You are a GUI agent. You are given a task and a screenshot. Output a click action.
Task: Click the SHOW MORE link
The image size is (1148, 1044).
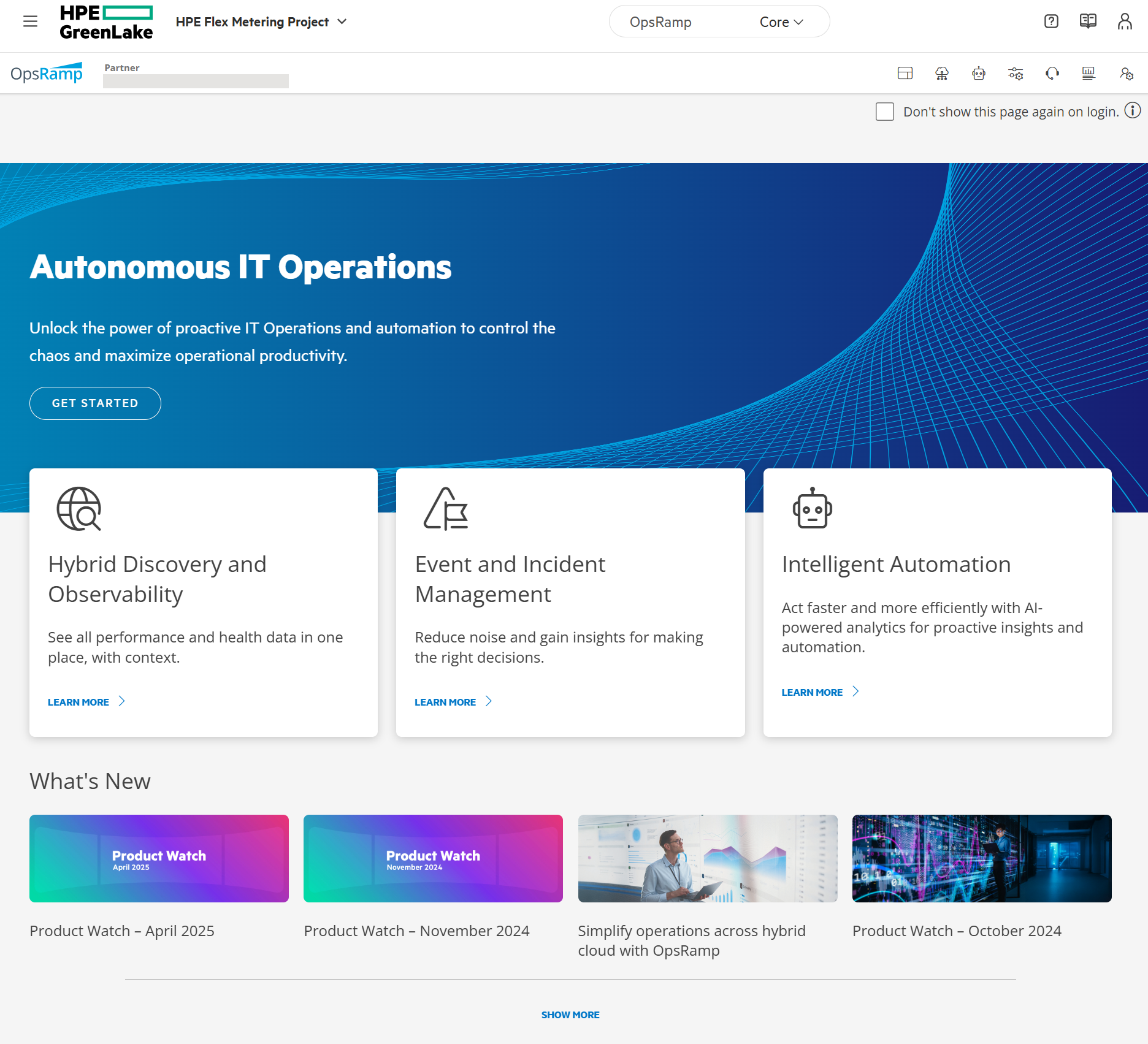click(x=570, y=1015)
